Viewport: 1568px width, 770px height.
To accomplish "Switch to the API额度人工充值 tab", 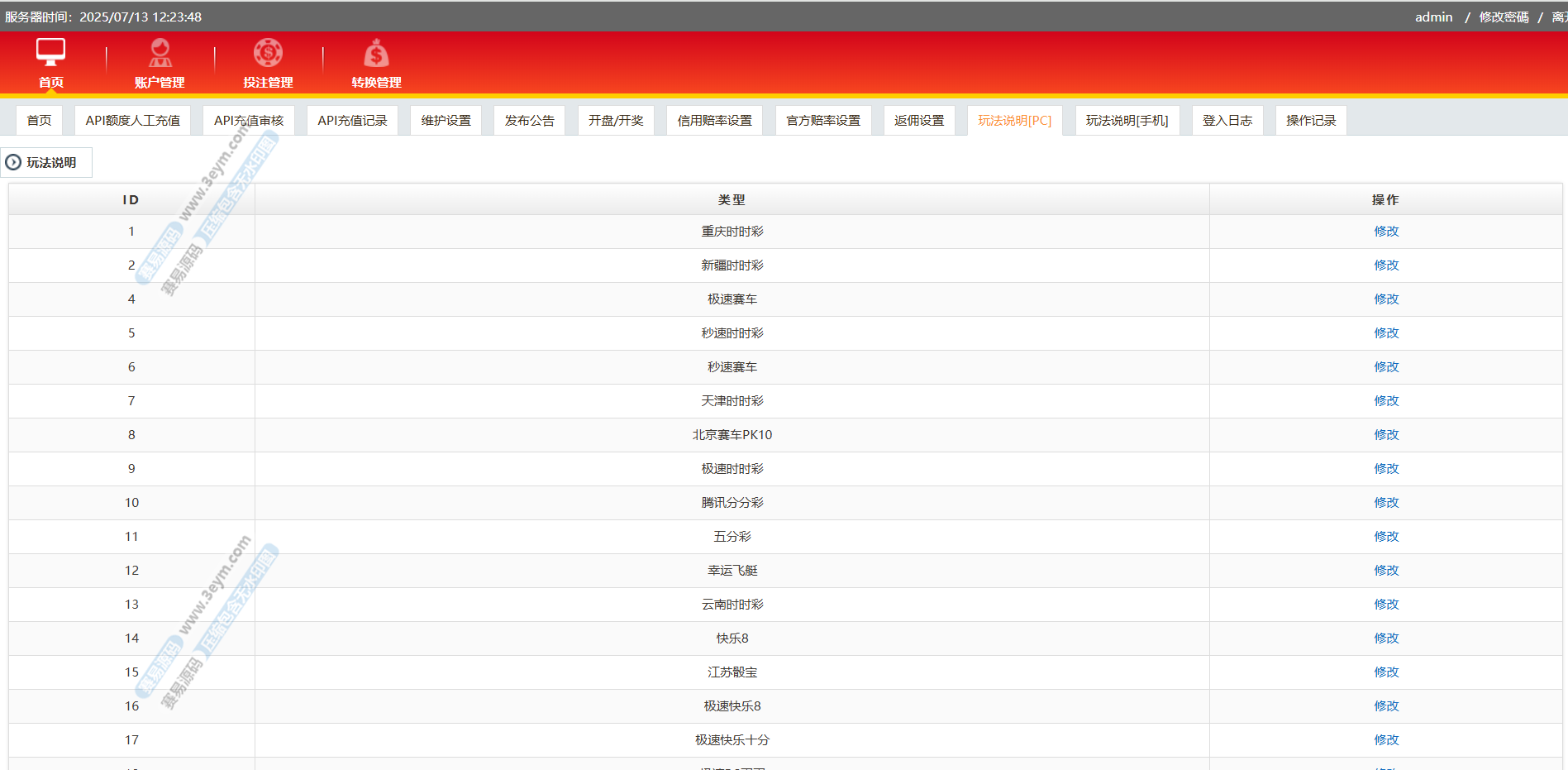I will (x=132, y=121).
